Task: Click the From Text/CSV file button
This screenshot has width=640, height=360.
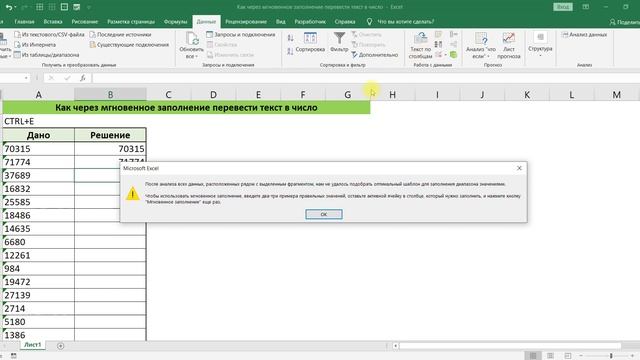Action: coord(49,35)
